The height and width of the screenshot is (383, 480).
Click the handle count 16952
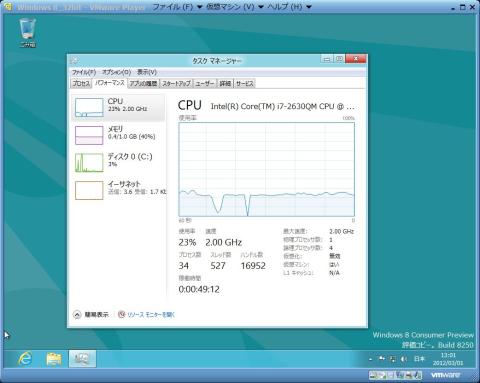point(253,266)
